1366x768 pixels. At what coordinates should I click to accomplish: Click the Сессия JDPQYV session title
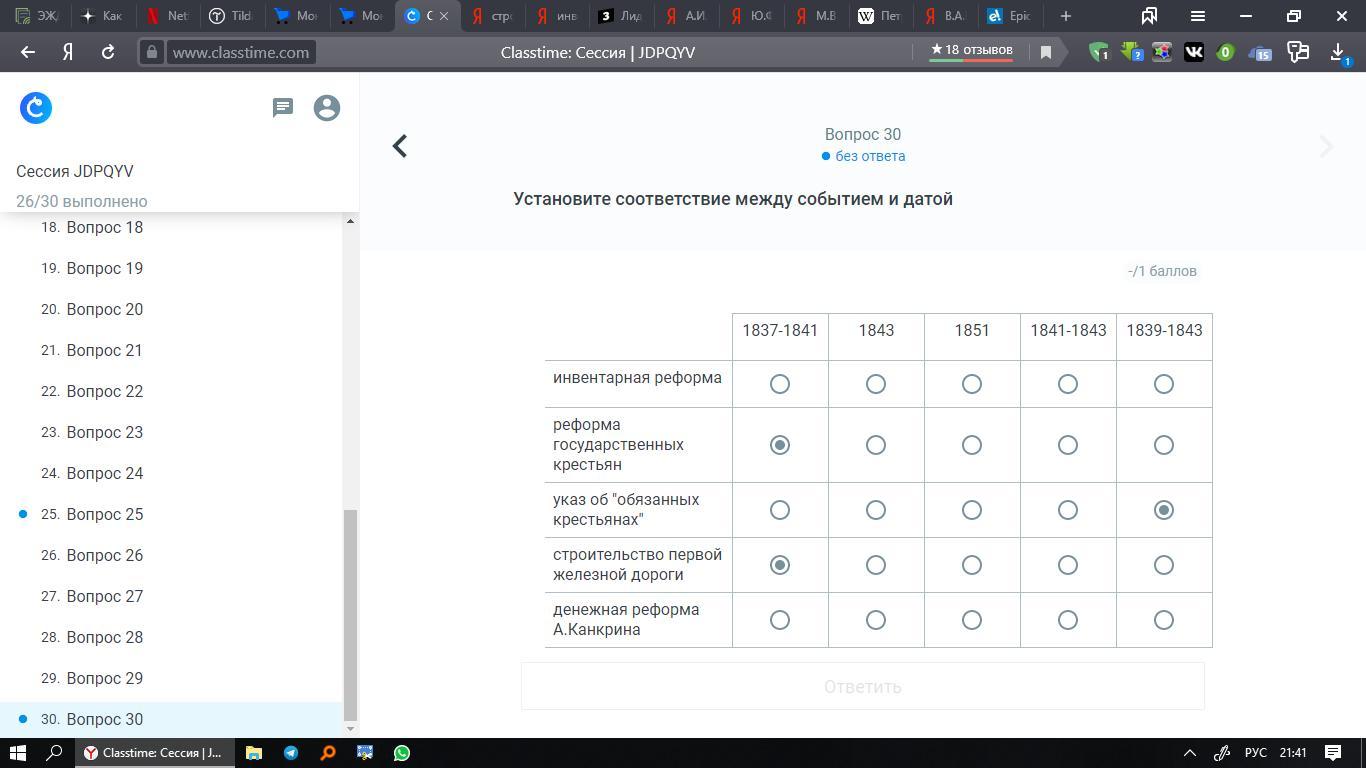75,171
